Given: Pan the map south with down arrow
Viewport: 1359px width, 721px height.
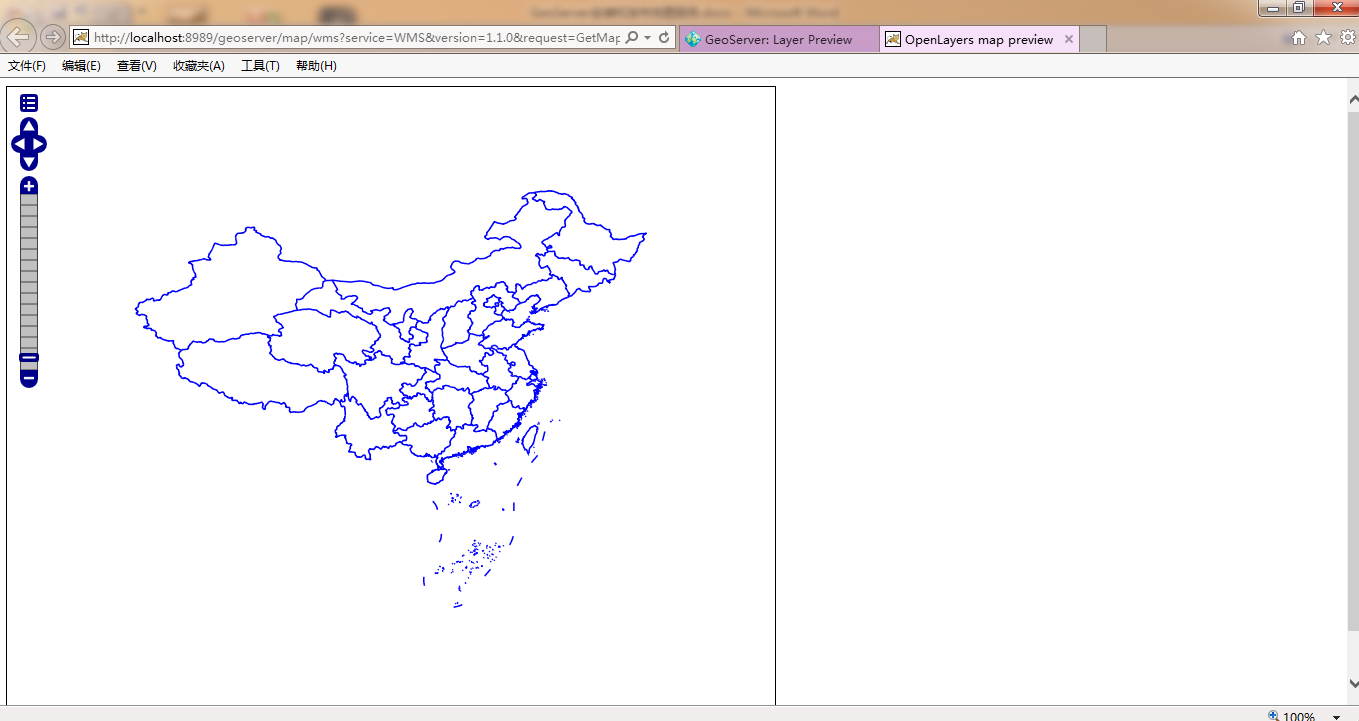Looking at the screenshot, I should pyautogui.click(x=29, y=162).
